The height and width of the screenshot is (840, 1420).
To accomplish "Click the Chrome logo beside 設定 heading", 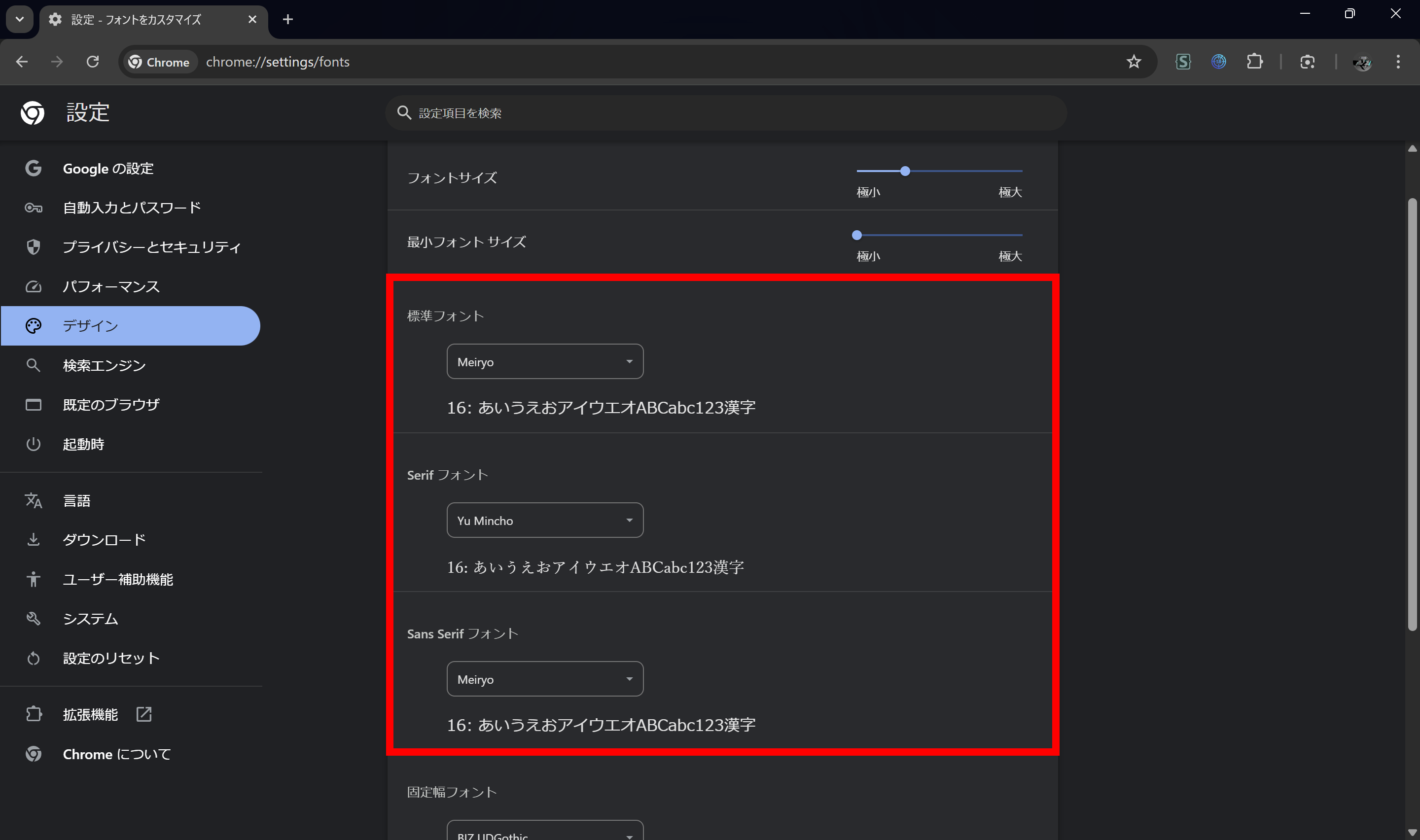I will click(32, 113).
